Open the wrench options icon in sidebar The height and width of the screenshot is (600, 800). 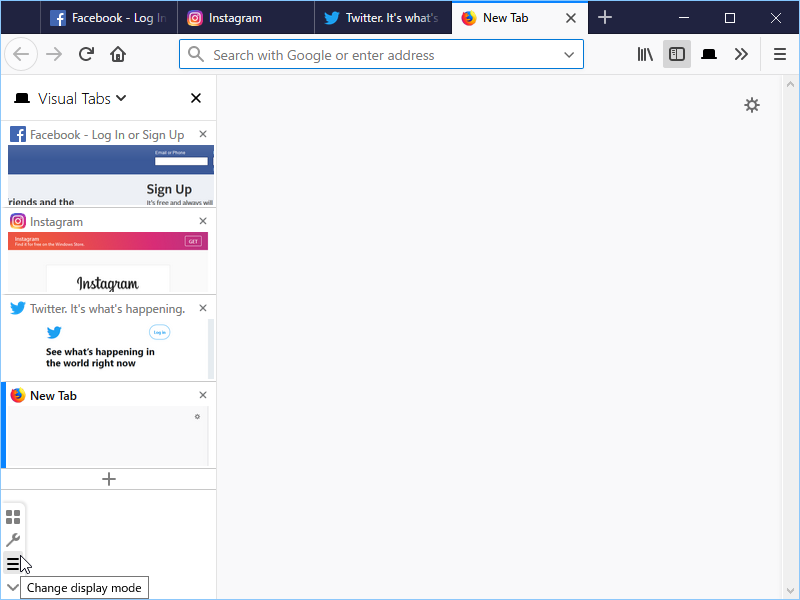[13, 540]
